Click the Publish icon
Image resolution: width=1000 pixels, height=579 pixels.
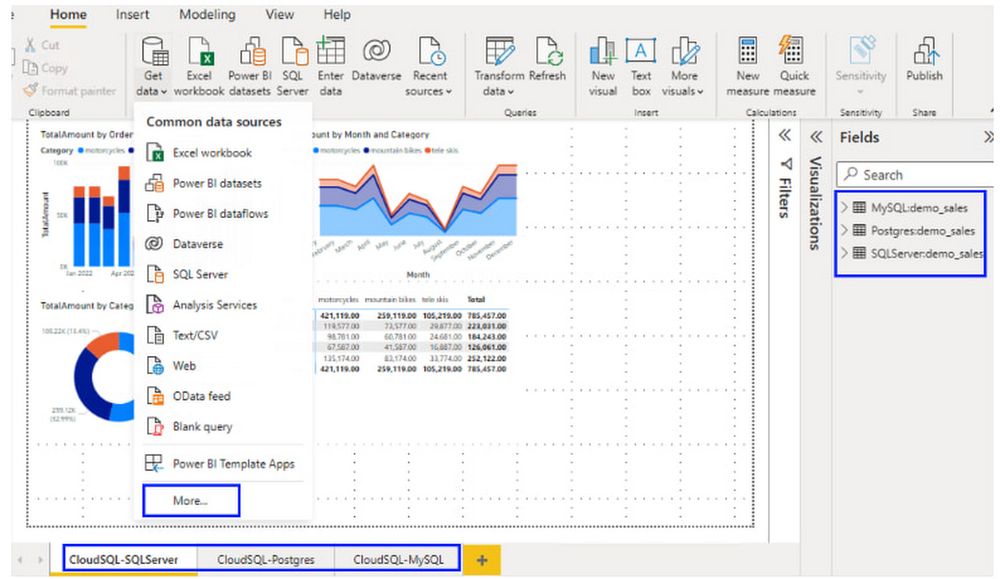924,54
